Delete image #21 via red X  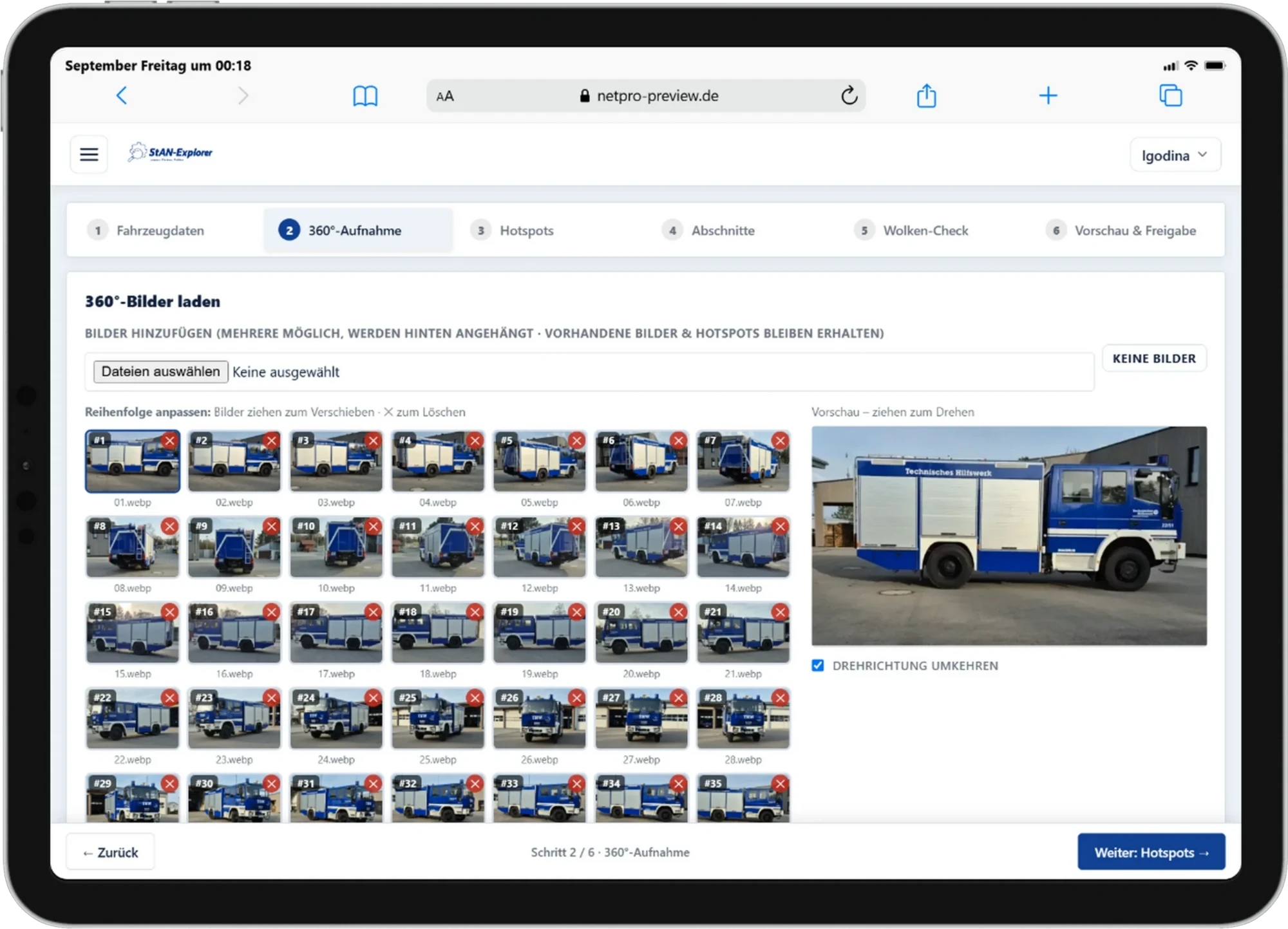(781, 612)
